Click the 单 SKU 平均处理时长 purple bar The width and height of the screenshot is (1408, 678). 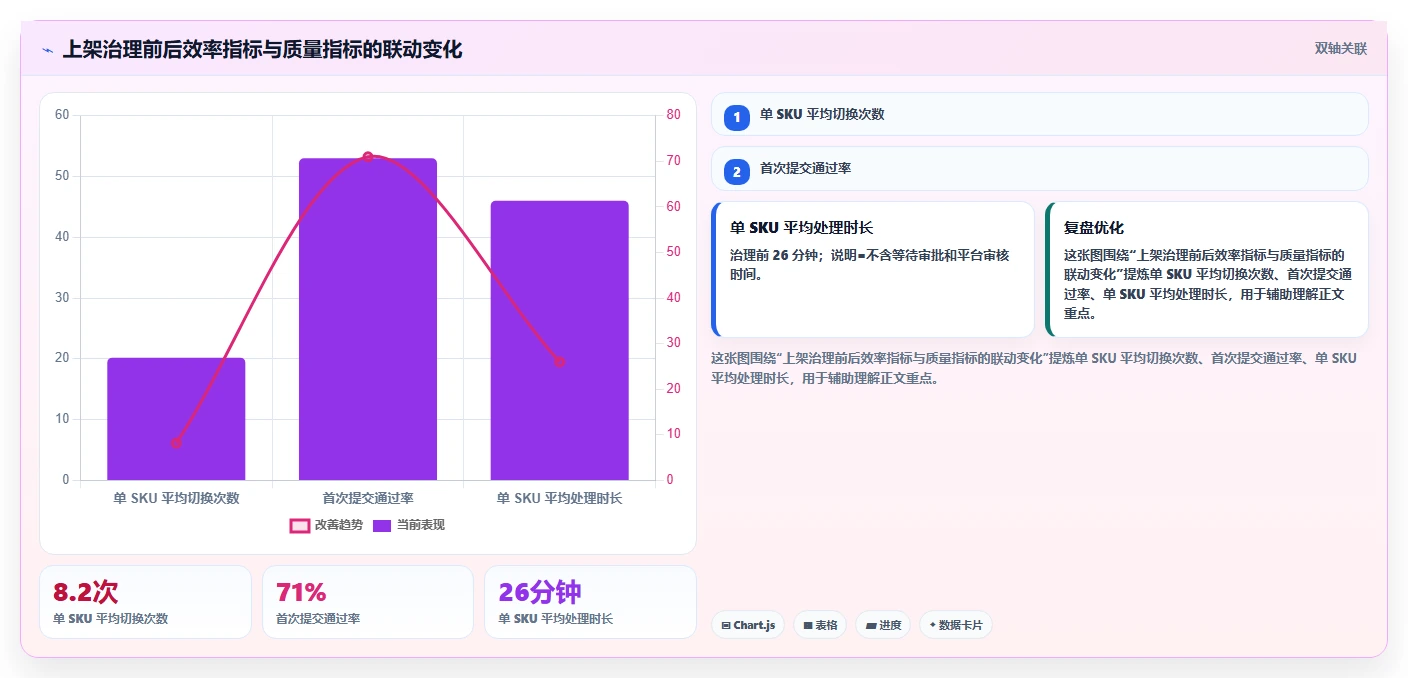point(559,340)
